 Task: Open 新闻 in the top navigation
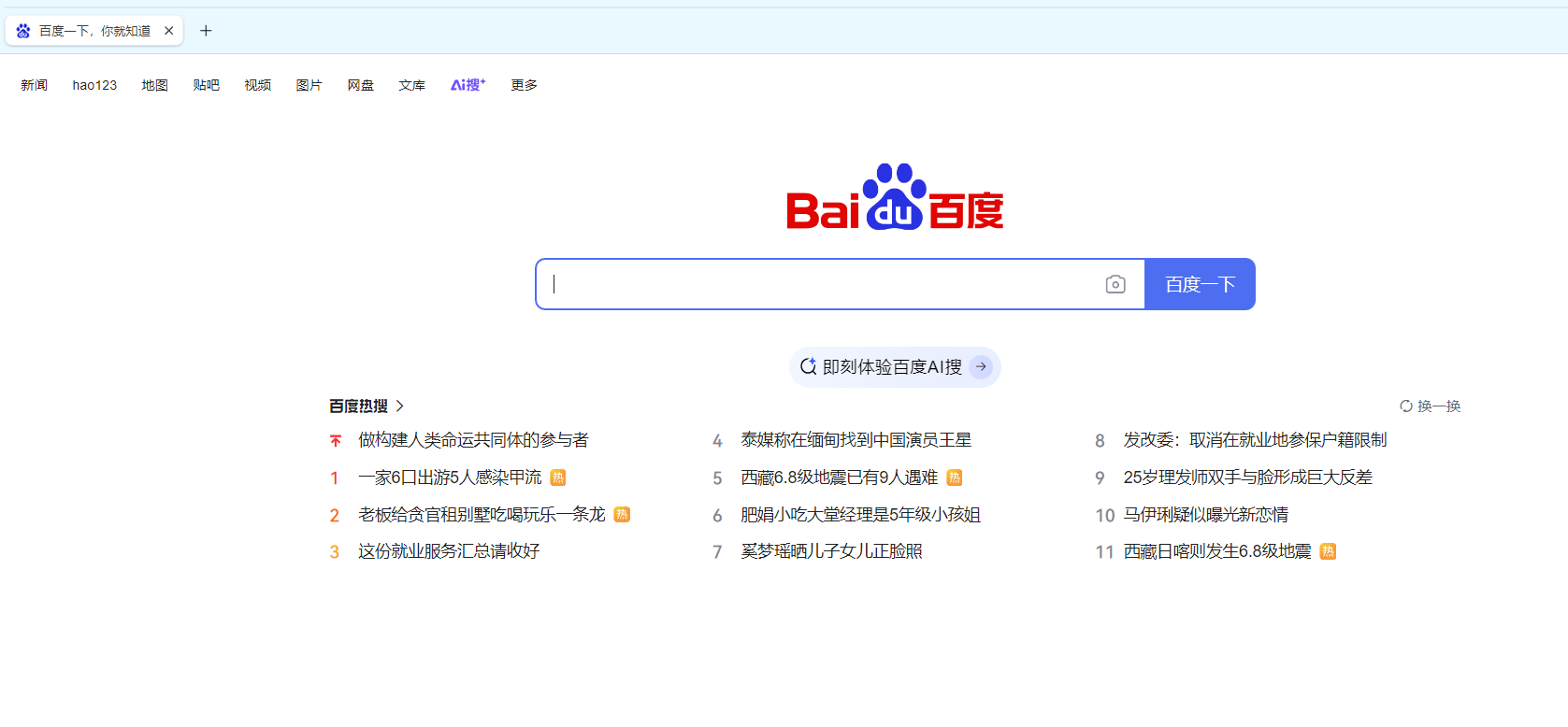[35, 85]
